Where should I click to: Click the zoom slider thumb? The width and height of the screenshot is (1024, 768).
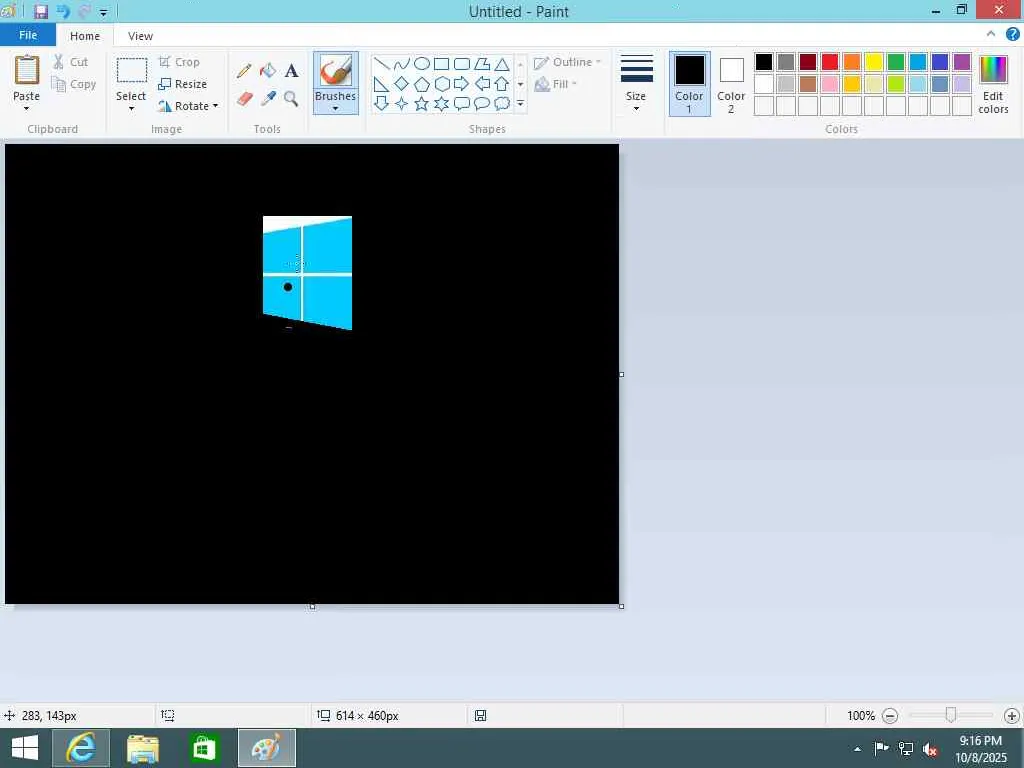click(x=951, y=715)
